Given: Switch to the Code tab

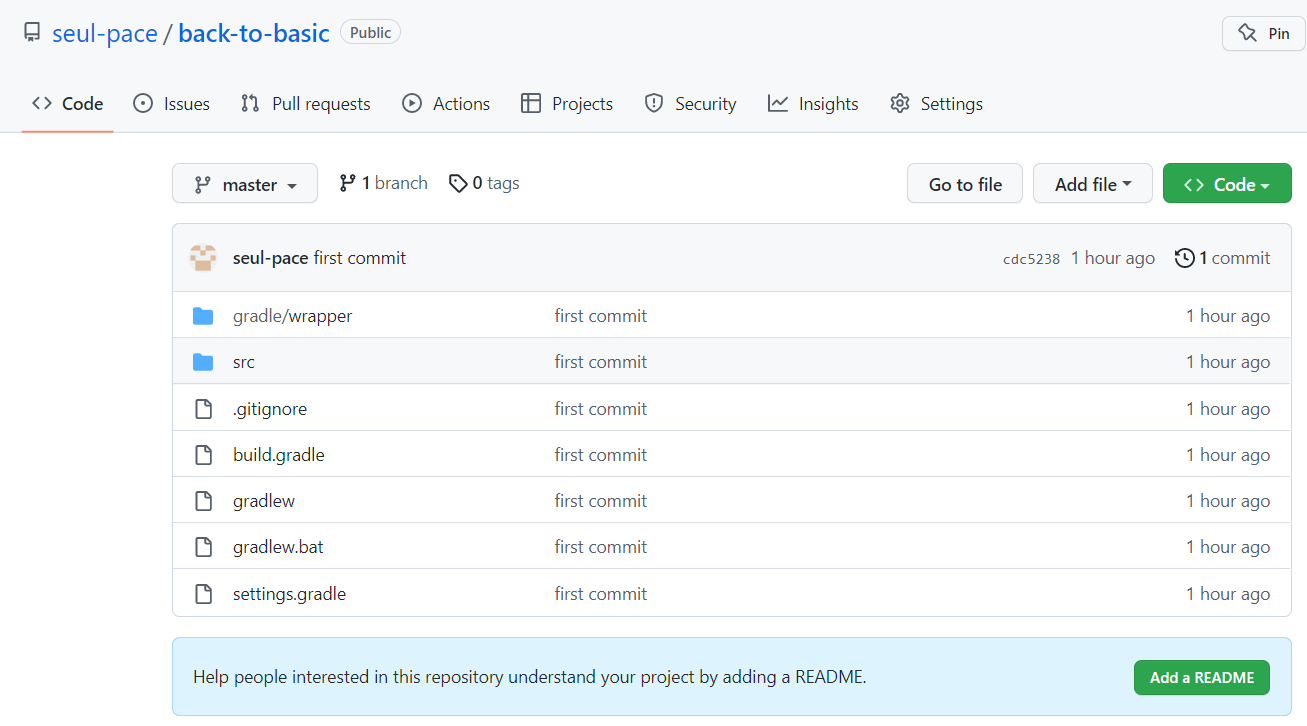Looking at the screenshot, I should pos(68,103).
